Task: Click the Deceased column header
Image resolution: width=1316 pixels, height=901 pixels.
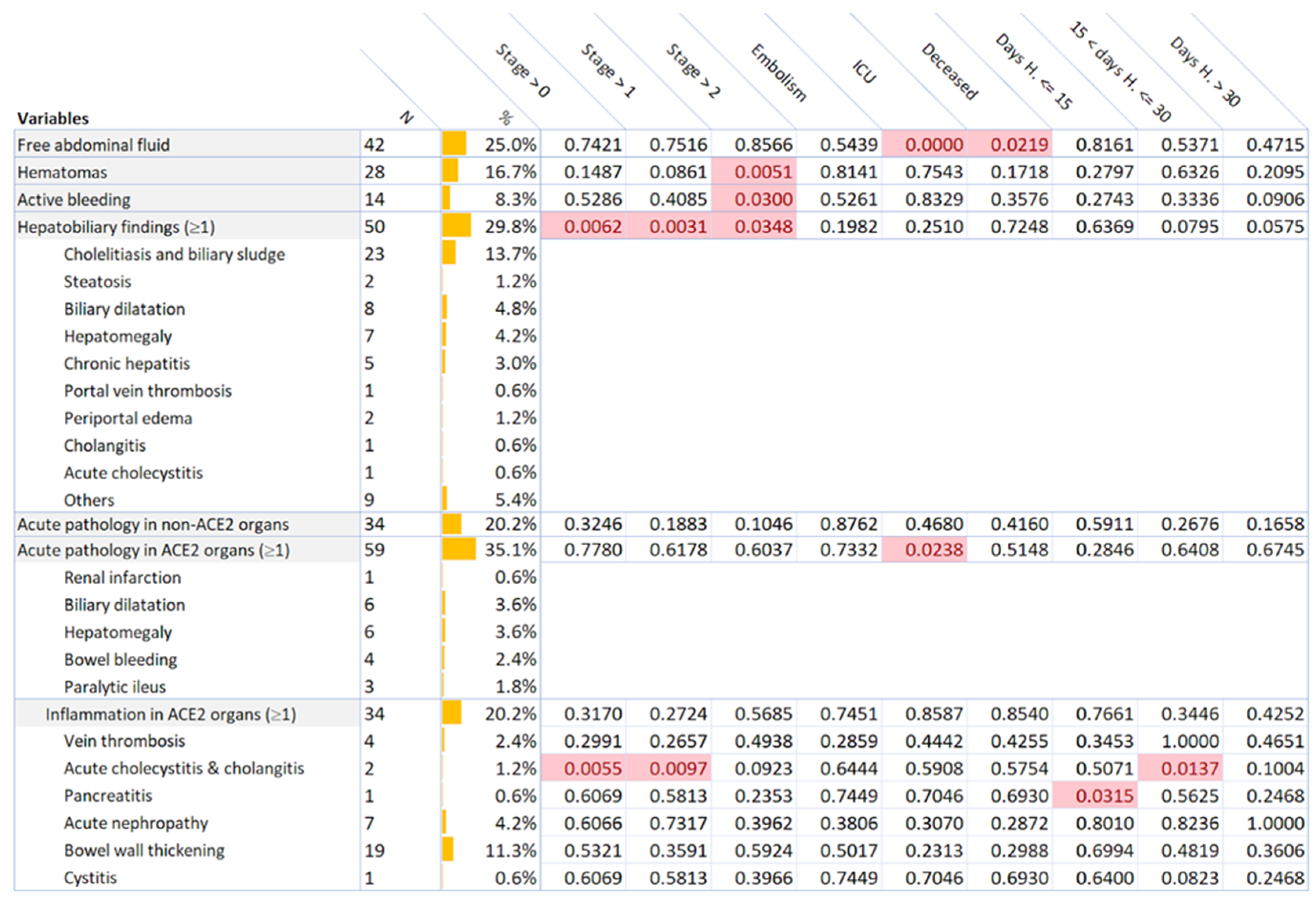Action: click(949, 72)
